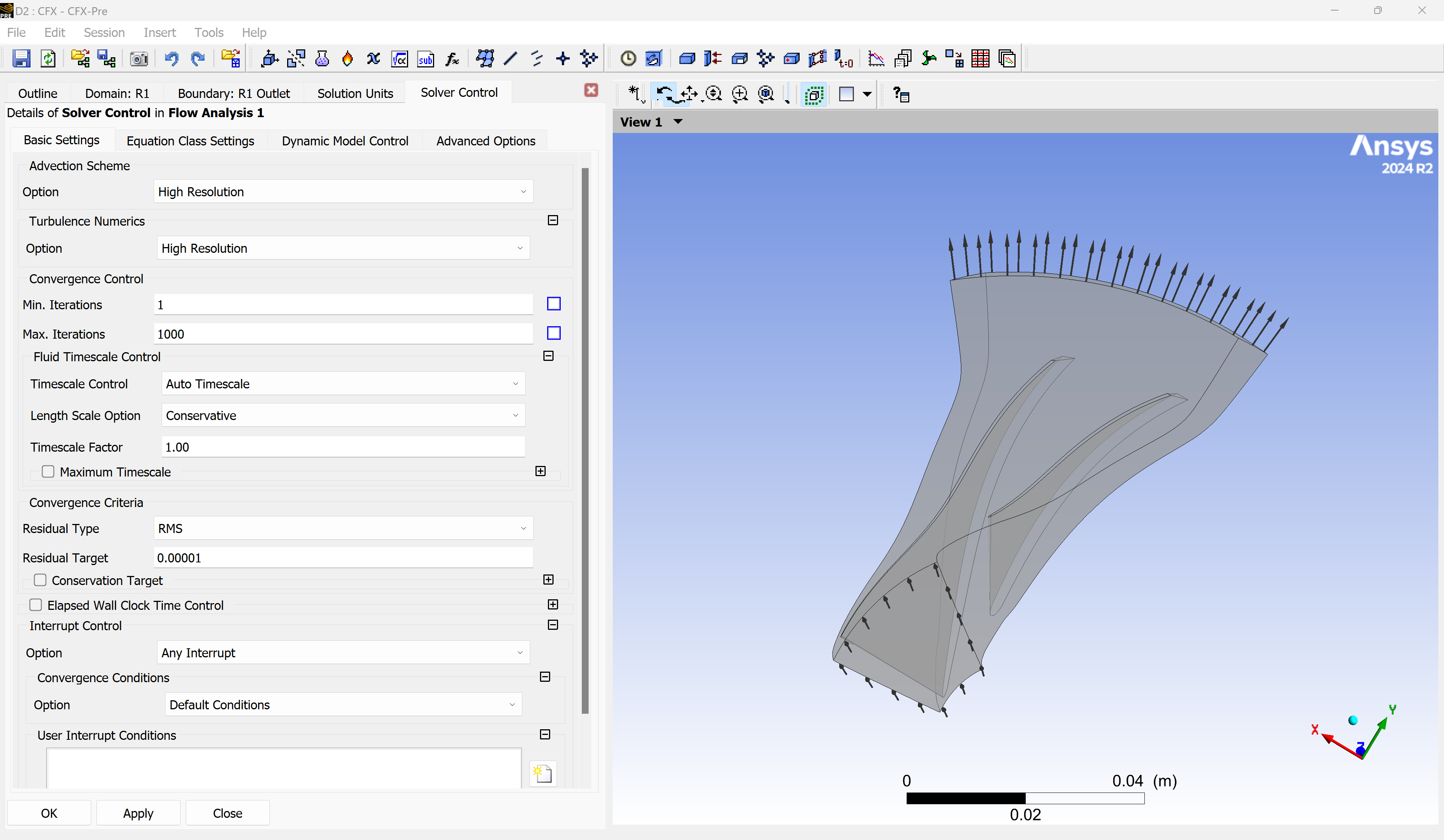Image resolution: width=1444 pixels, height=840 pixels.
Task: Open the Turbulence Numerics Option dropdown
Action: [343, 248]
